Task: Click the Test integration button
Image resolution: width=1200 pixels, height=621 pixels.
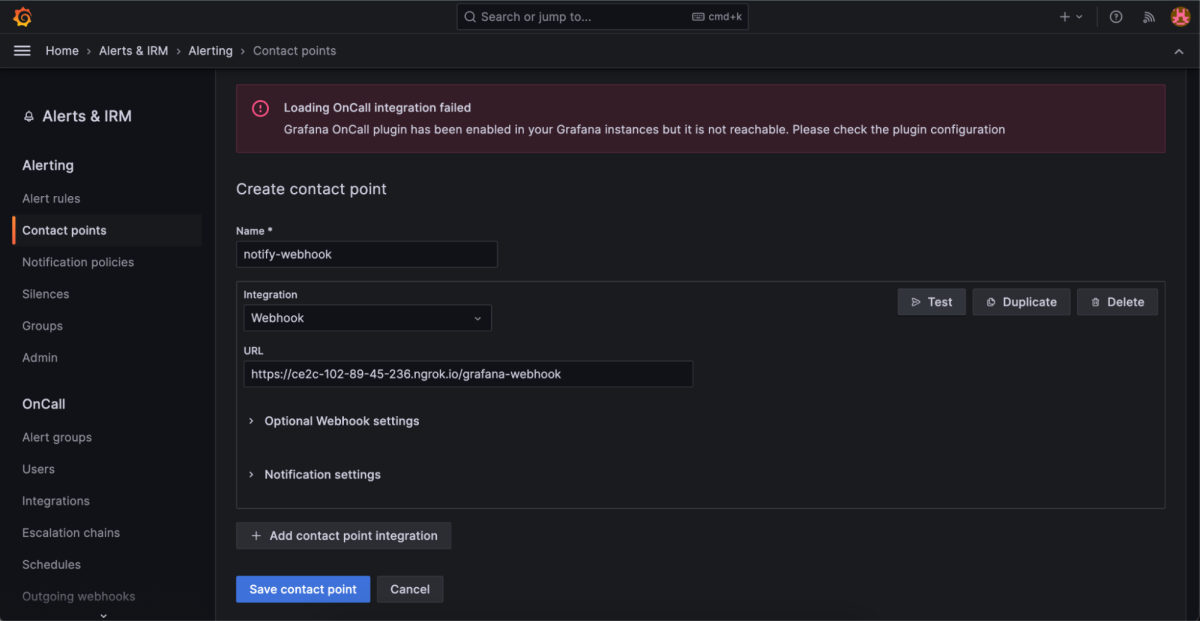Action: (x=931, y=302)
